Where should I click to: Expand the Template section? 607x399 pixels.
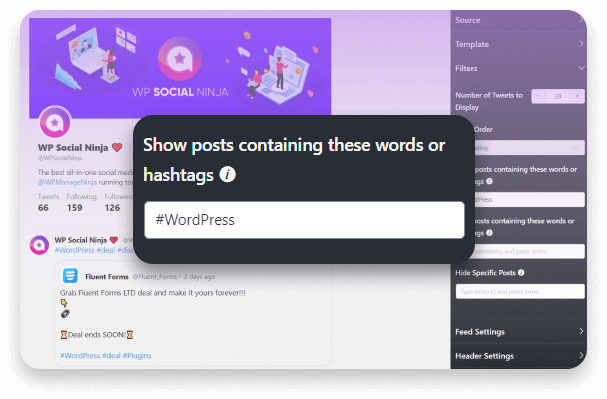pyautogui.click(x=518, y=44)
